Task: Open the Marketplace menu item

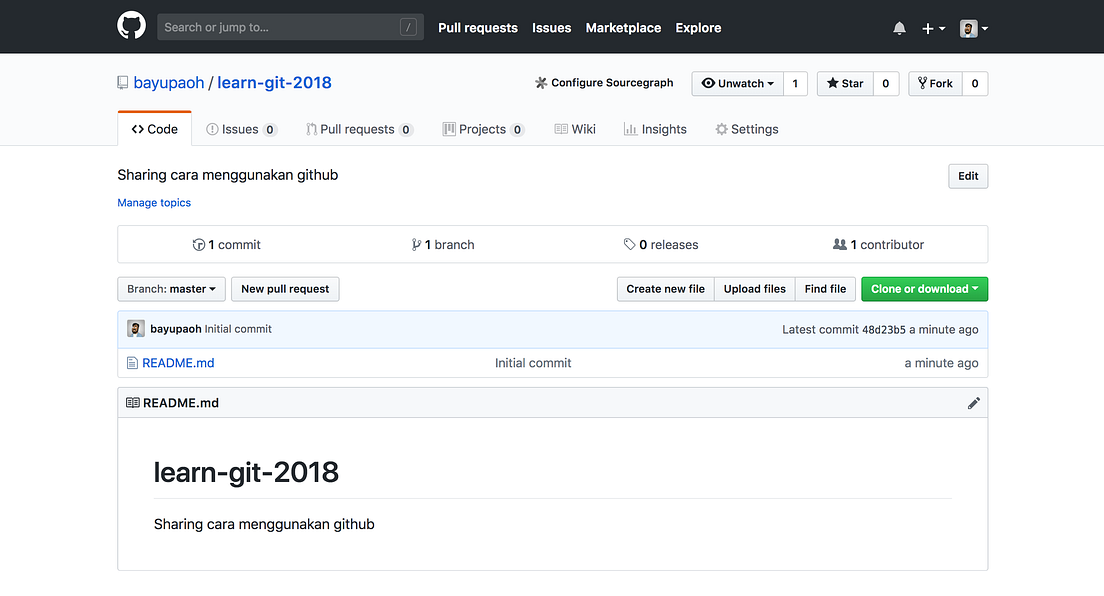Action: click(x=623, y=28)
